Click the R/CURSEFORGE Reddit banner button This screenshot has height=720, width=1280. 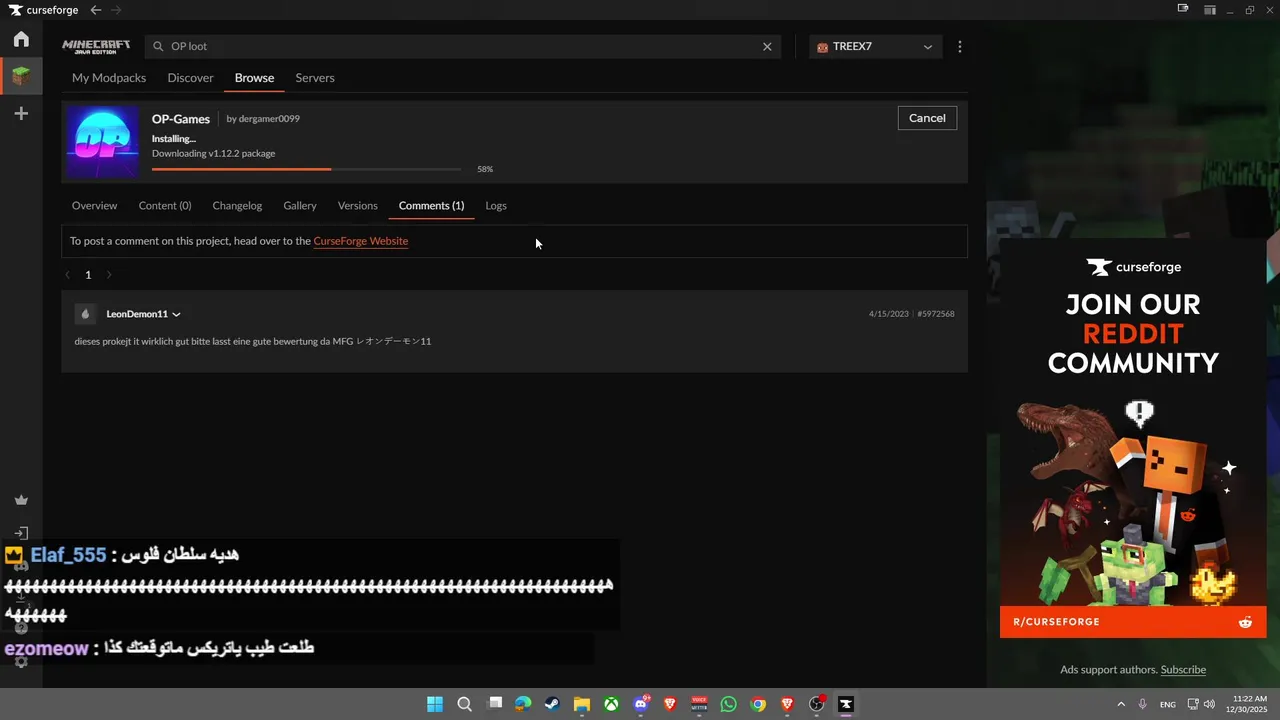[1133, 622]
